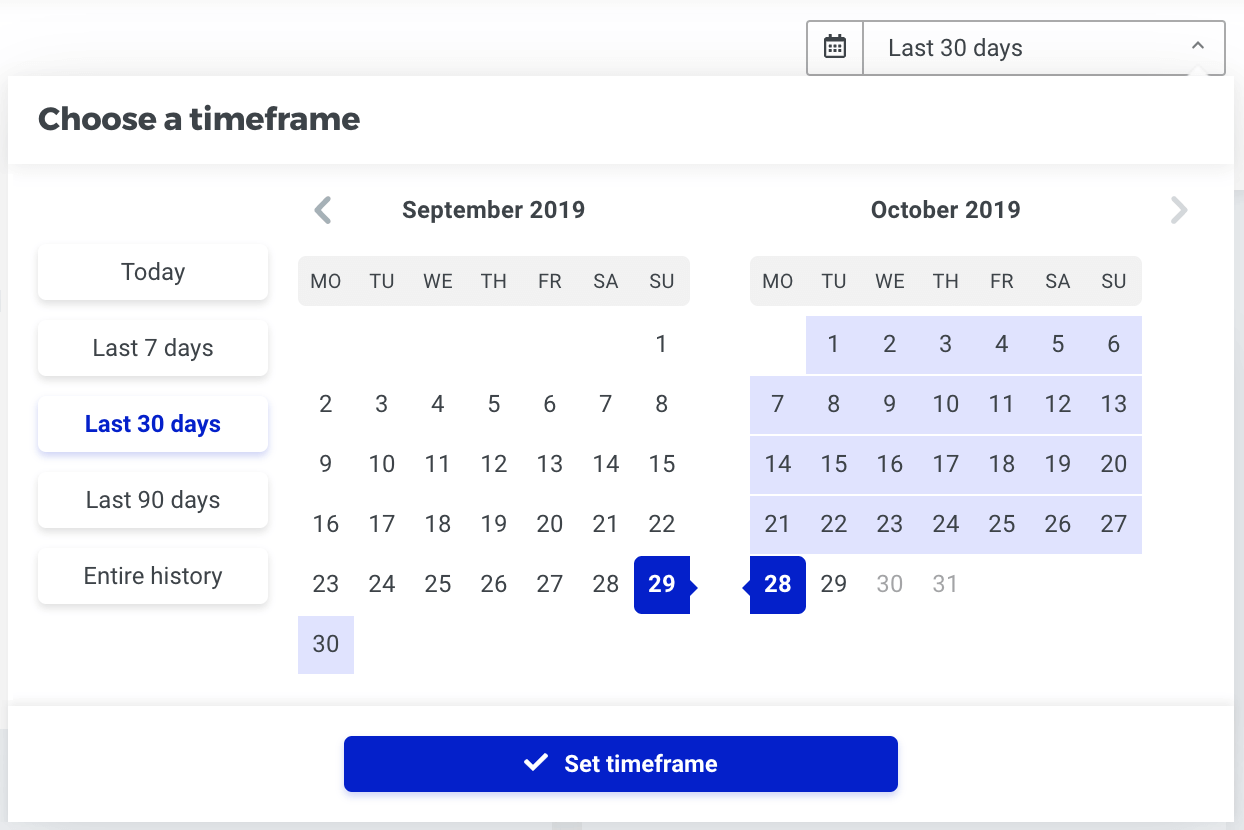Click October 21 in the calendar

point(778,524)
